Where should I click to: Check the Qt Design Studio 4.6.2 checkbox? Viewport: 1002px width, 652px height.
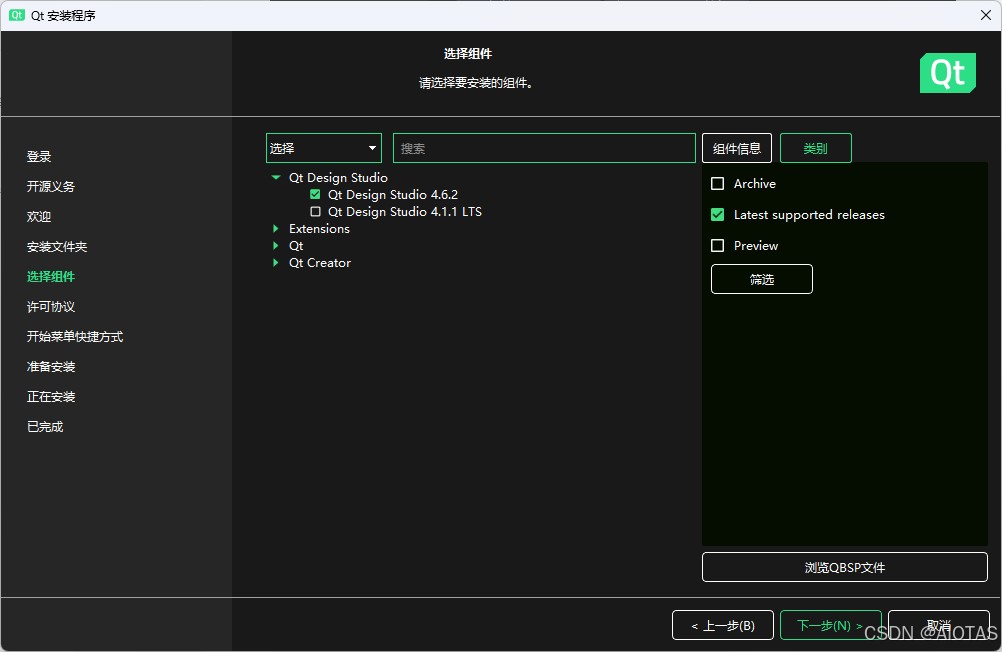tap(315, 194)
